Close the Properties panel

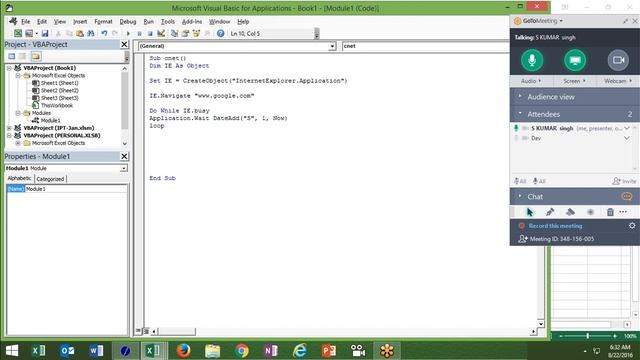click(x=124, y=156)
